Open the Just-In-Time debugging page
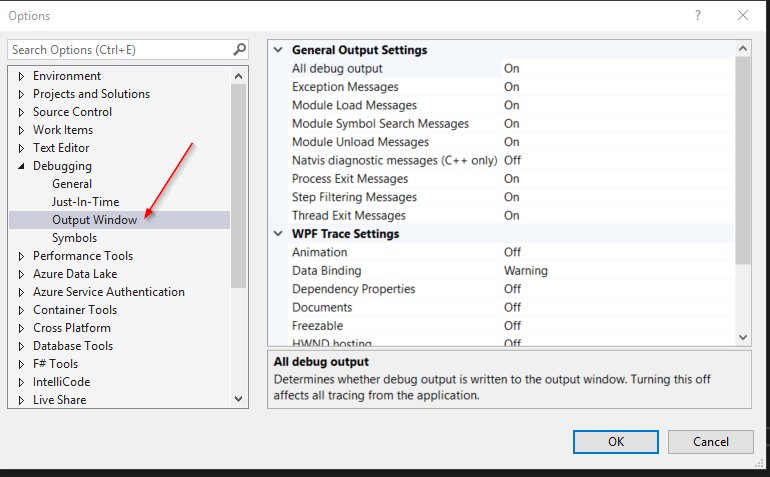770x477 pixels. [85, 202]
